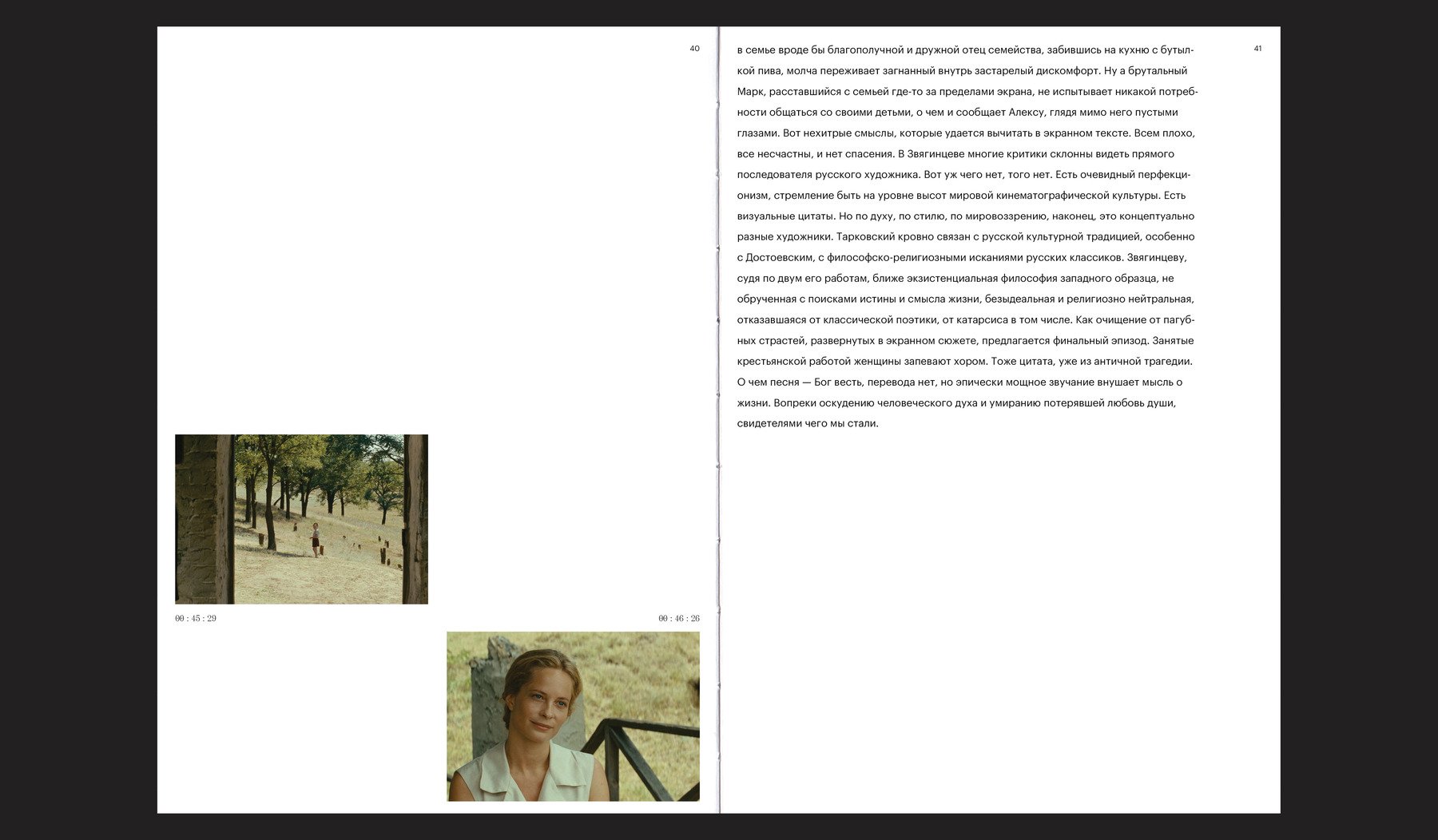Click the line beginning "О чем песня — Бог весть"
The width and height of the screenshot is (1438, 840).
tap(959, 382)
